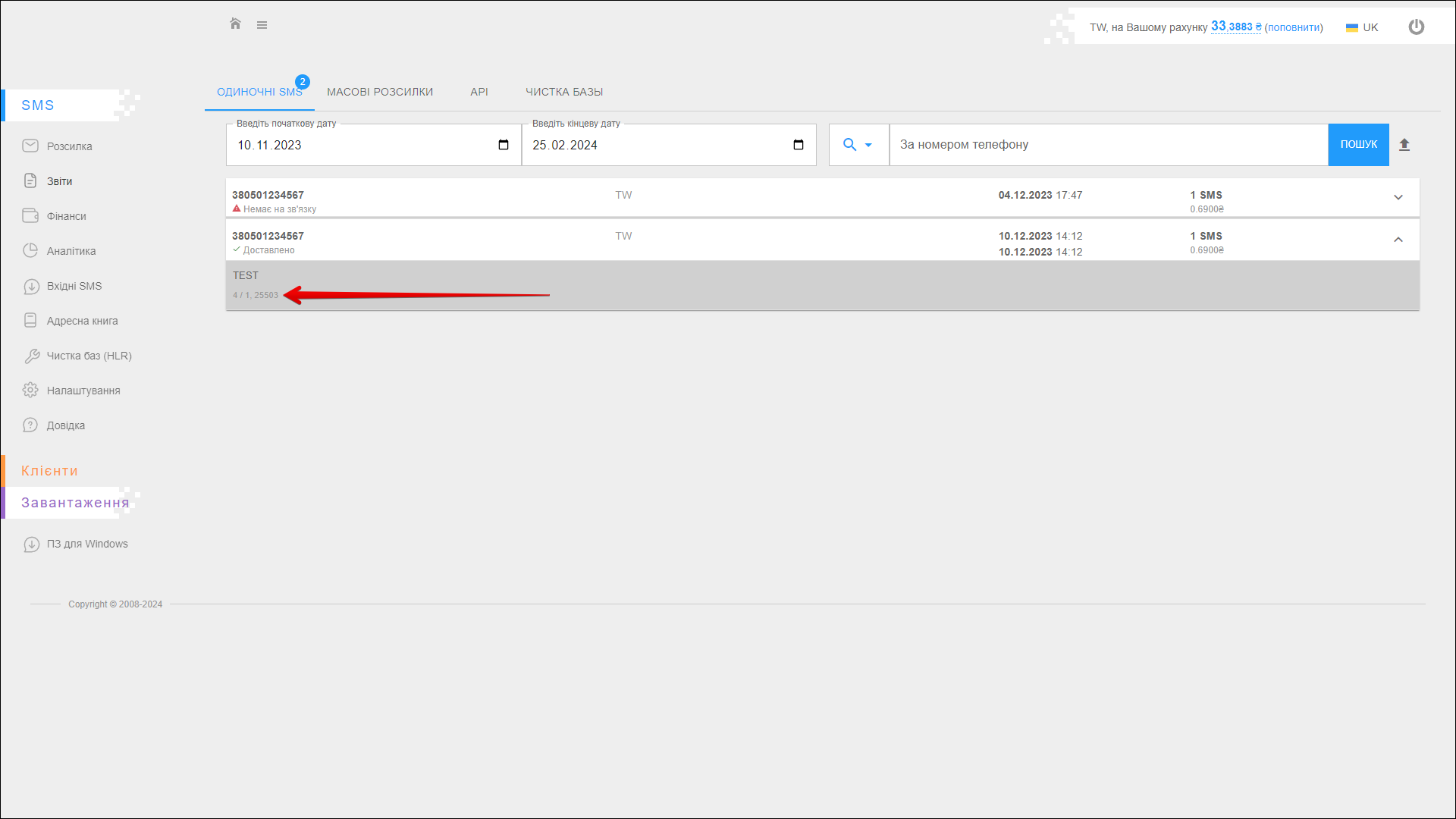1456x819 pixels.
Task: Click the power logout icon
Action: pyautogui.click(x=1416, y=27)
